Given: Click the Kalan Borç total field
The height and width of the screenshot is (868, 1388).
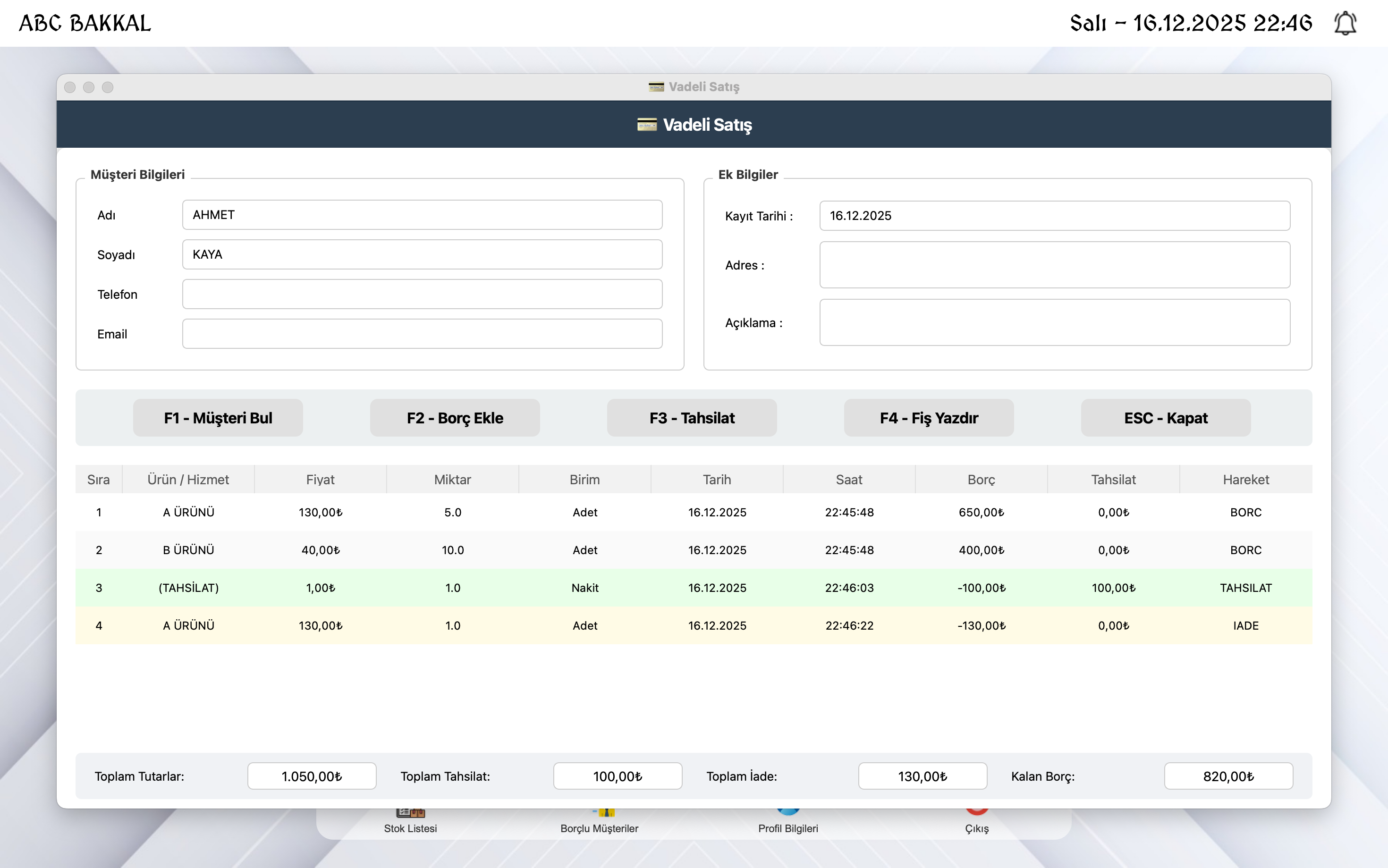Looking at the screenshot, I should (x=1228, y=776).
